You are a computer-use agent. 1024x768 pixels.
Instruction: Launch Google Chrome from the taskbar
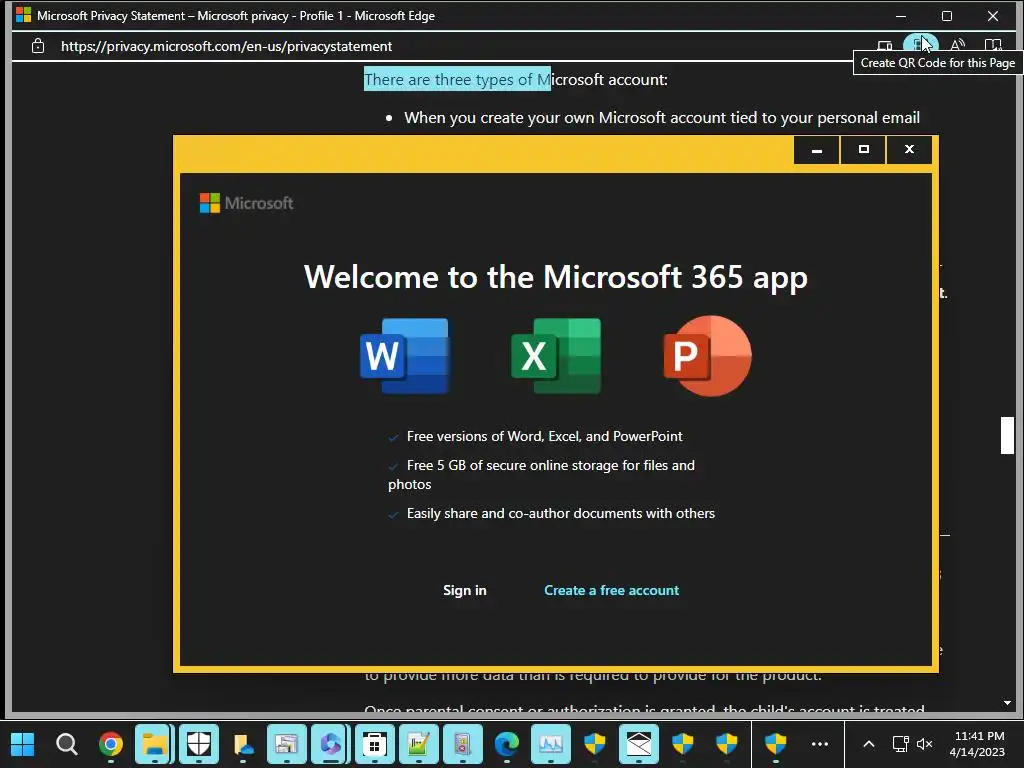(110, 744)
